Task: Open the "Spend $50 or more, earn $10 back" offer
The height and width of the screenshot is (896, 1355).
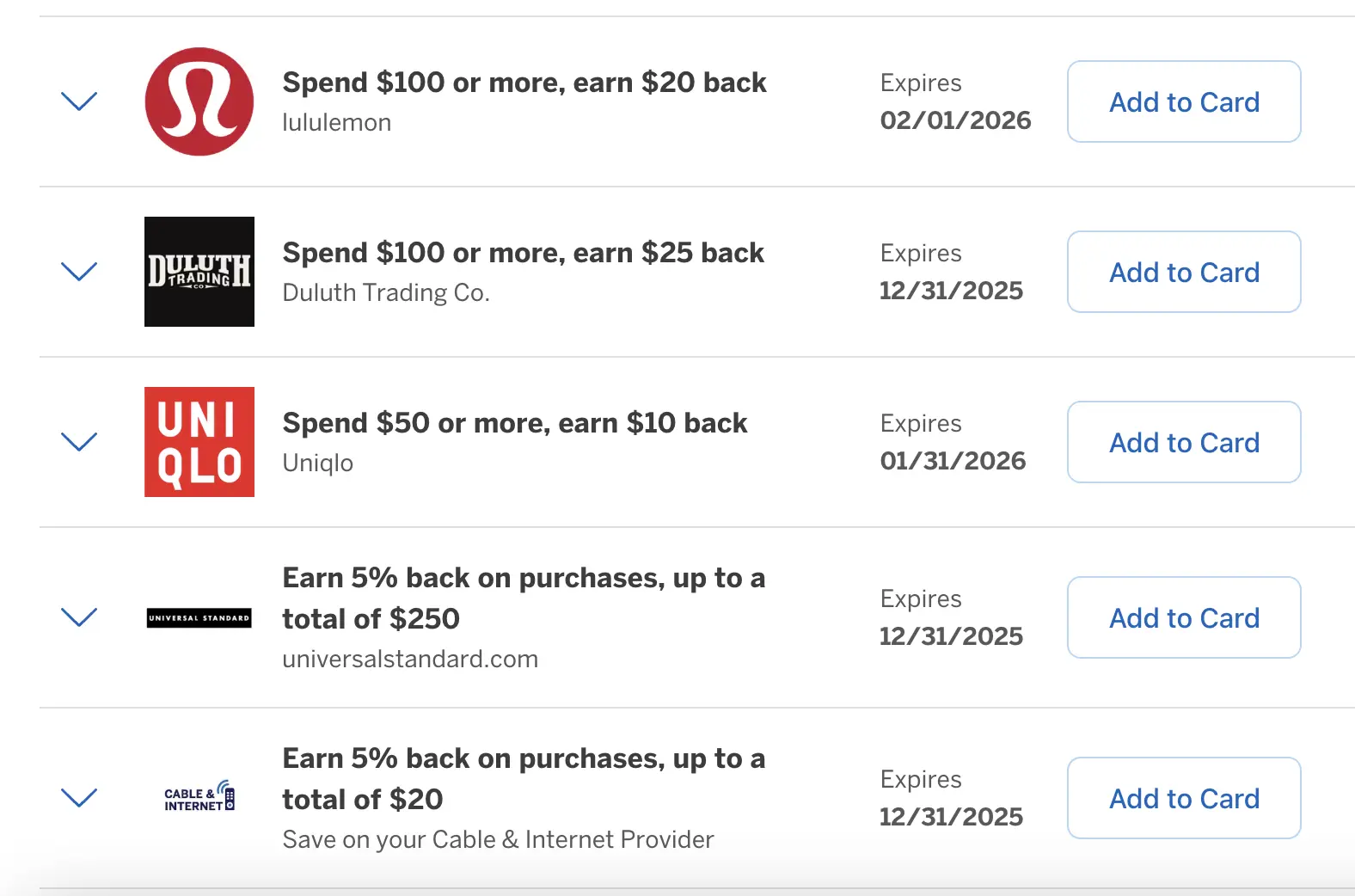Action: tap(514, 423)
